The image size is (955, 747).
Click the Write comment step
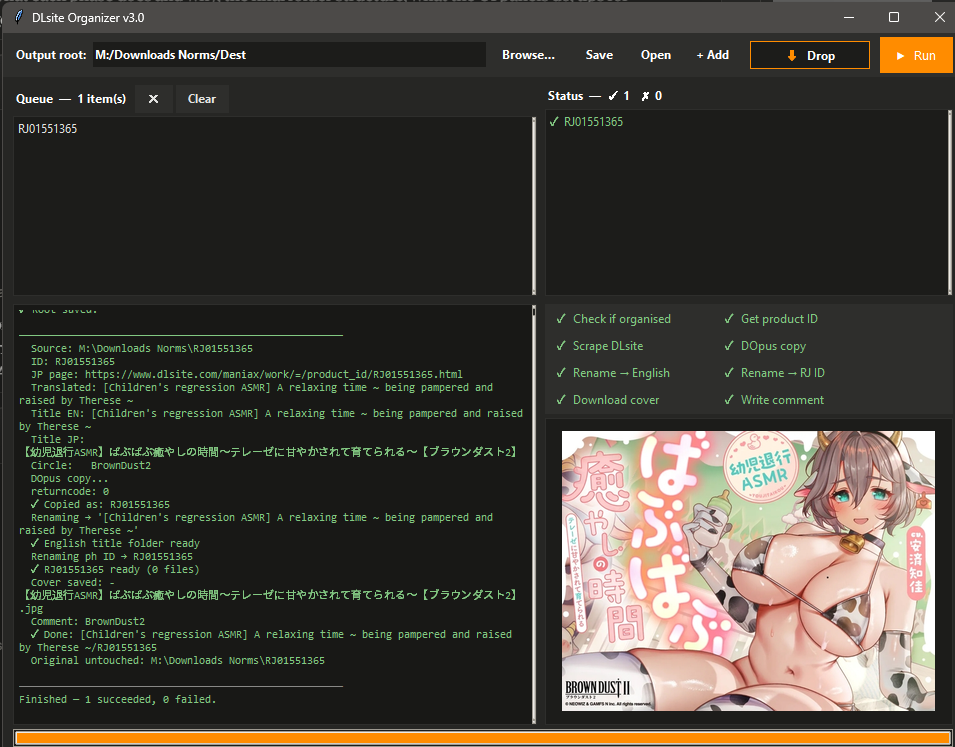click(x=774, y=400)
